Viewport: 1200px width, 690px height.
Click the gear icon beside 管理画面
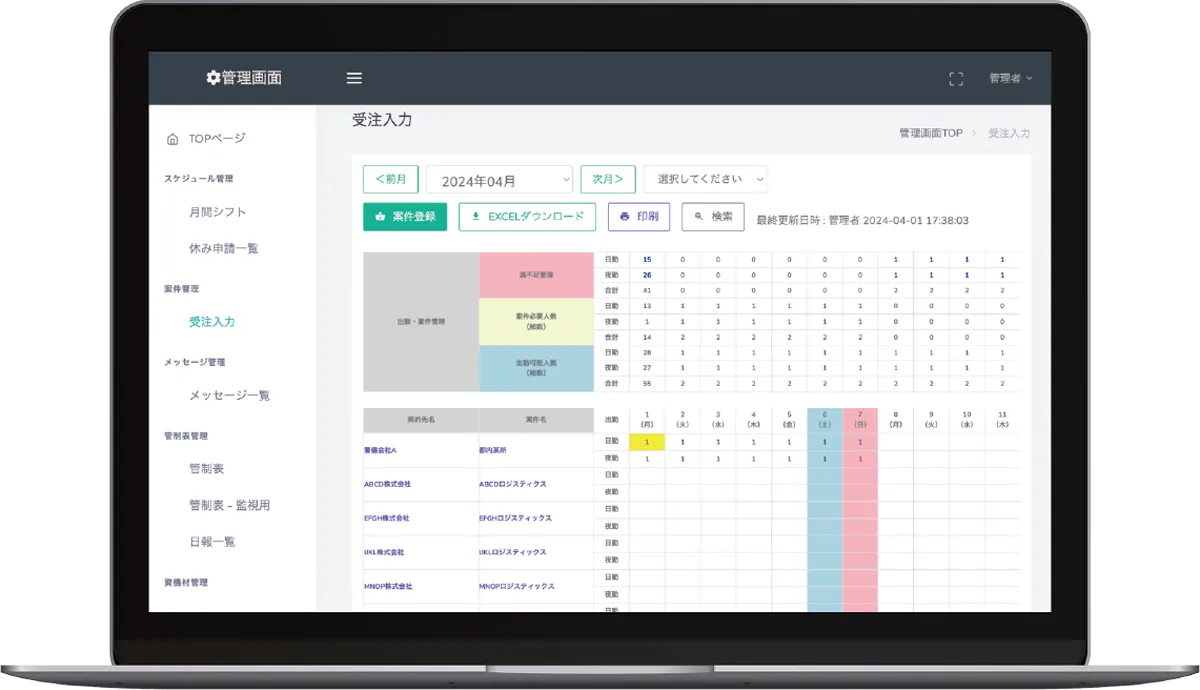[x=212, y=78]
